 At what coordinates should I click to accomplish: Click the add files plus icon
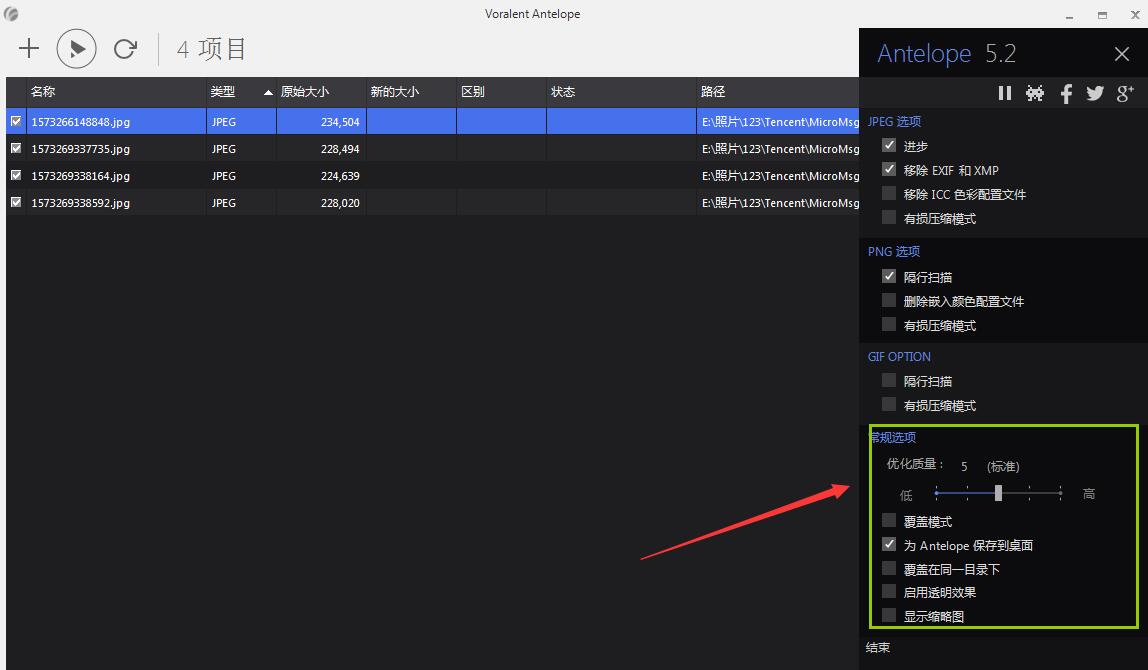pyautogui.click(x=29, y=48)
